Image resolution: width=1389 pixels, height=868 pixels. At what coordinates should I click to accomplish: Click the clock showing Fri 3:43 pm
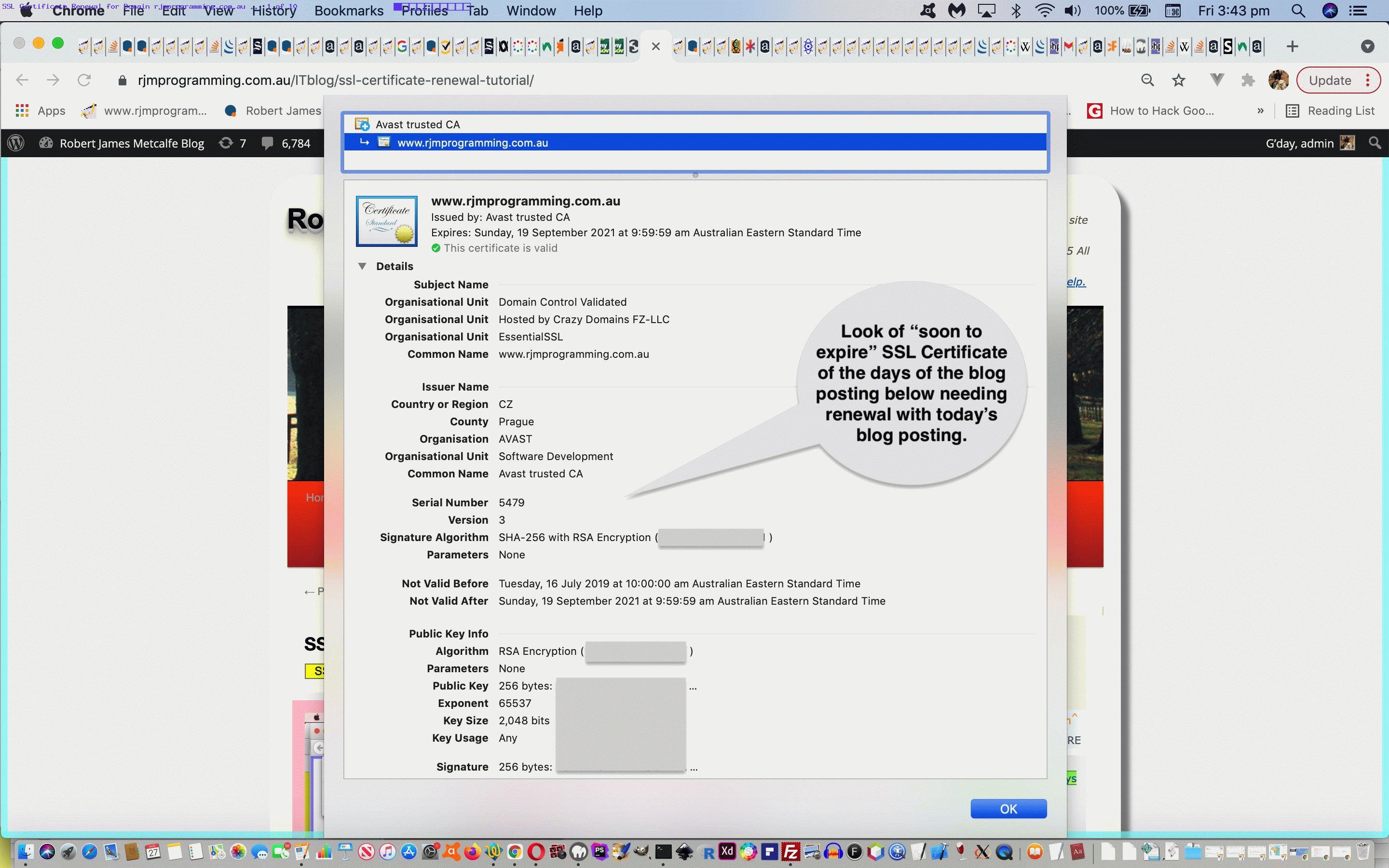pos(1233,10)
